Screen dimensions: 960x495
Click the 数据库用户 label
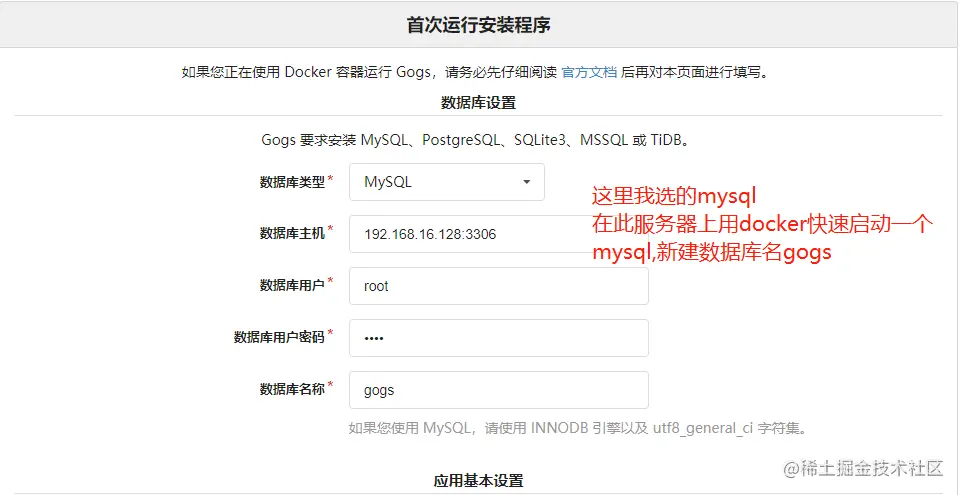pyautogui.click(x=292, y=285)
